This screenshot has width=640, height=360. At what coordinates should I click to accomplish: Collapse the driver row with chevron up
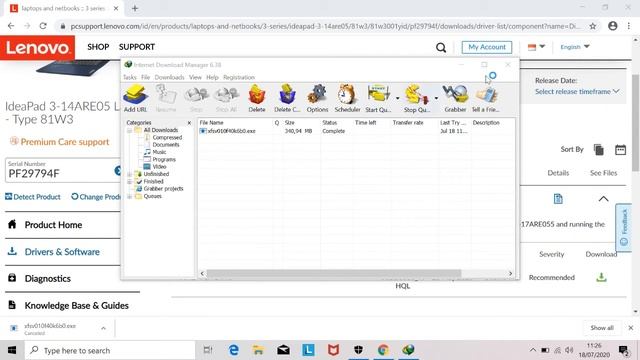(x=603, y=199)
